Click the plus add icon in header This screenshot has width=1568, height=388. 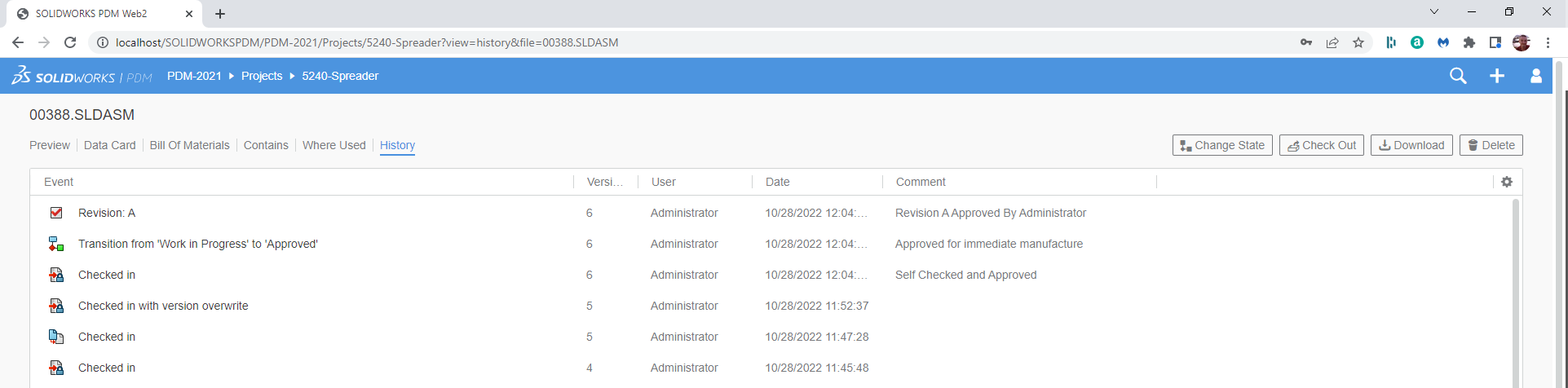[1497, 76]
